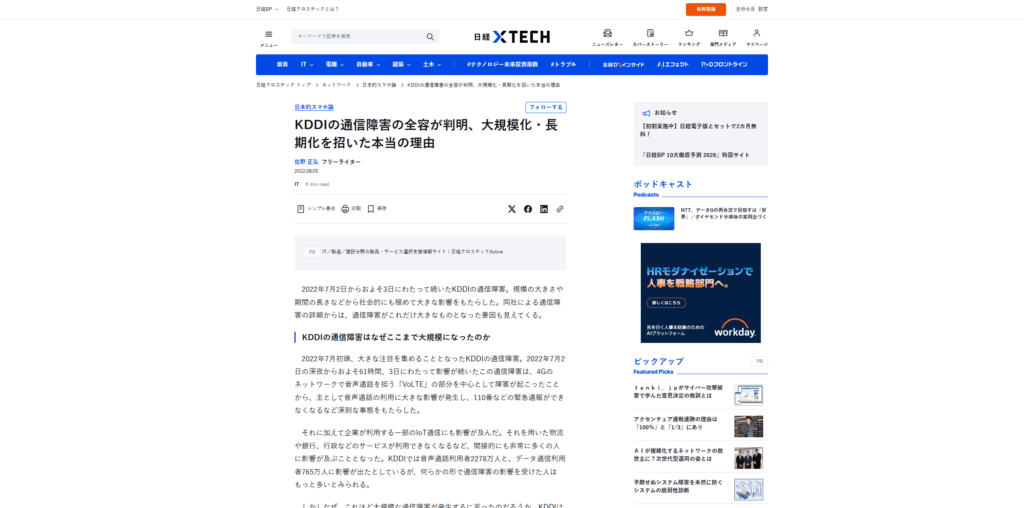Screen dimensions: 1024x508
Task: Expand the IT dropdown in navigation bar
Action: tap(307, 64)
